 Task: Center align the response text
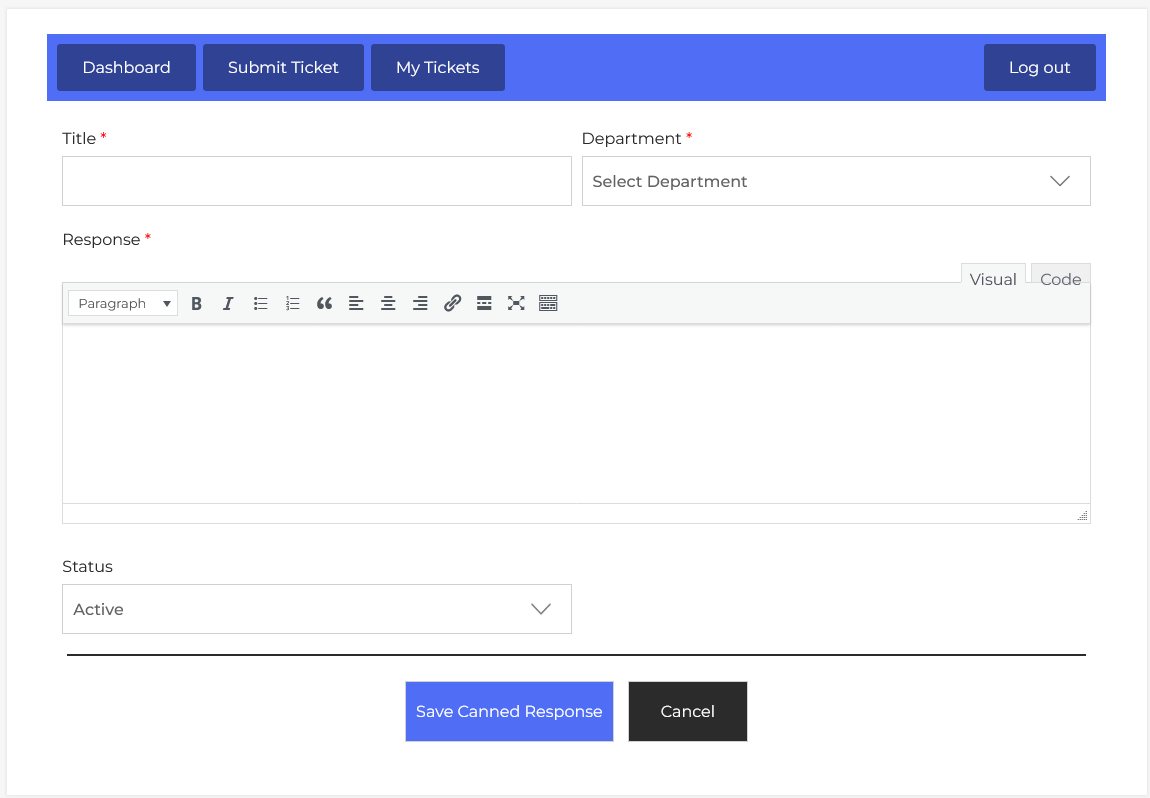[388, 304]
